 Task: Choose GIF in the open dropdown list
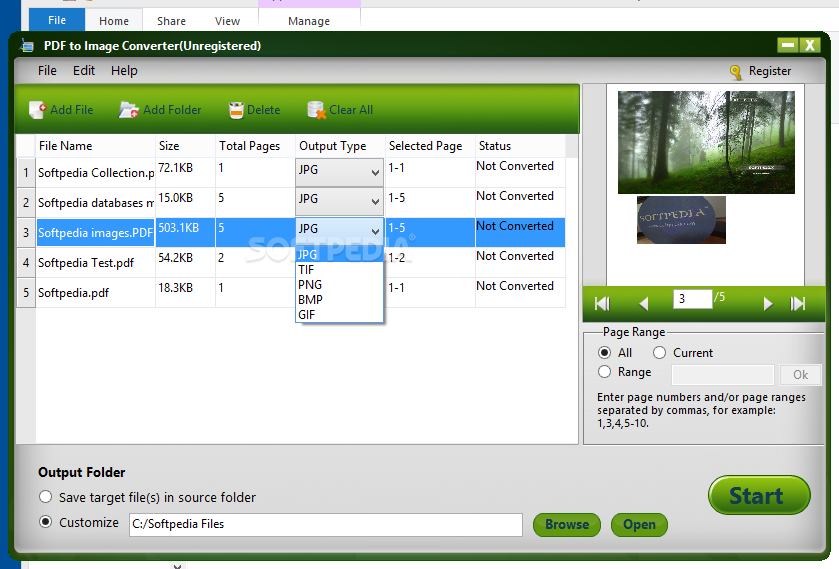pyautogui.click(x=339, y=315)
